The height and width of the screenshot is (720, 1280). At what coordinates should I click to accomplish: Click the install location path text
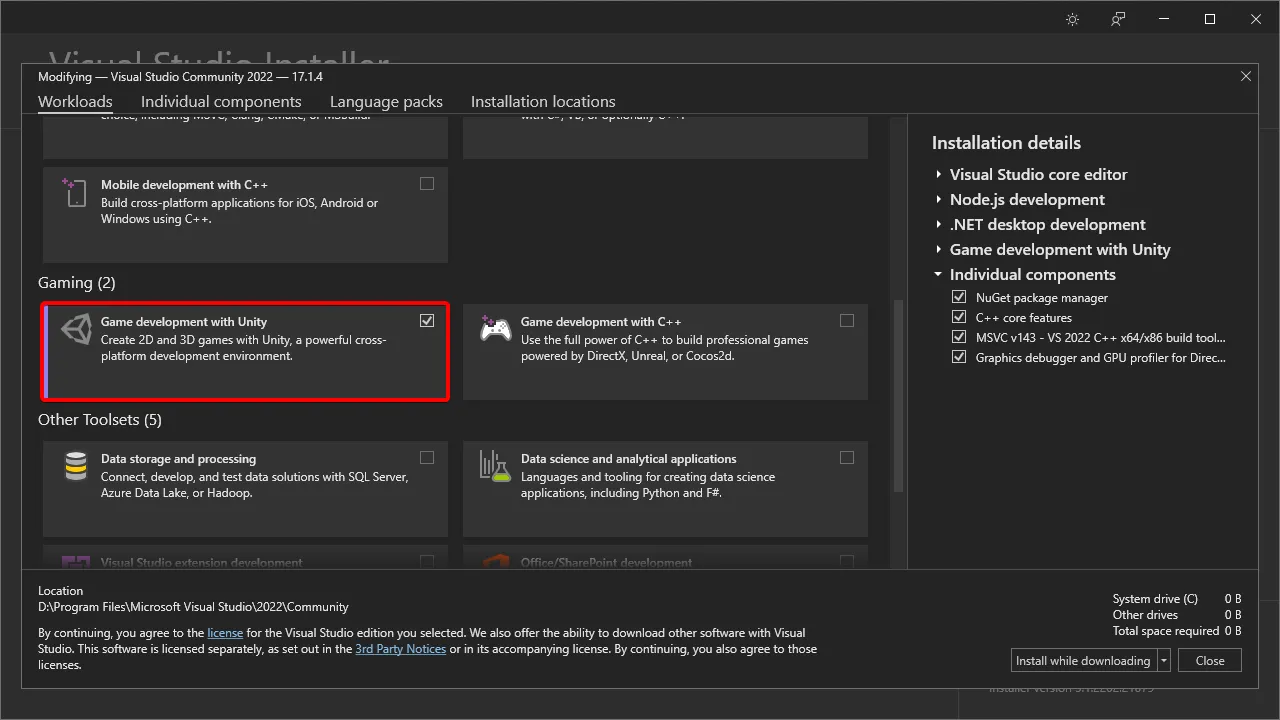tap(193, 607)
